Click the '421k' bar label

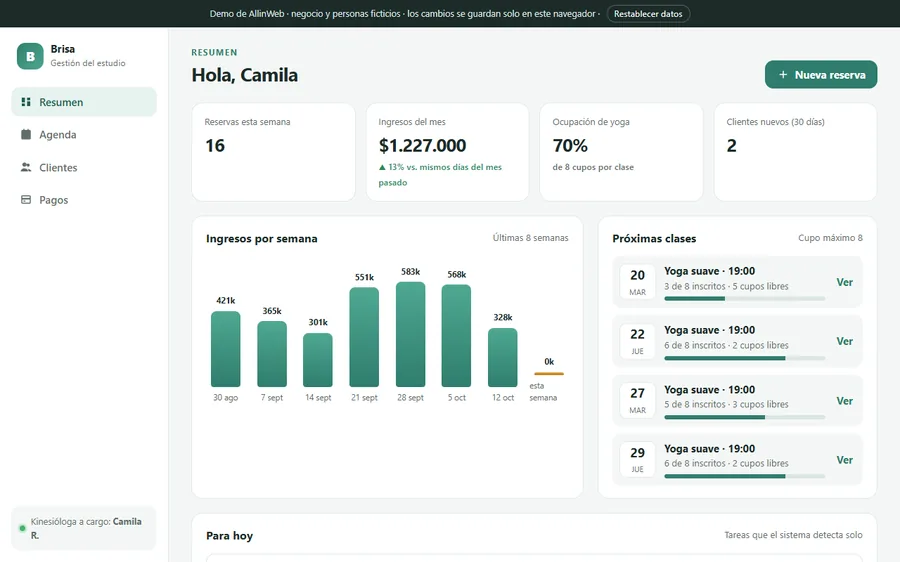(x=226, y=300)
